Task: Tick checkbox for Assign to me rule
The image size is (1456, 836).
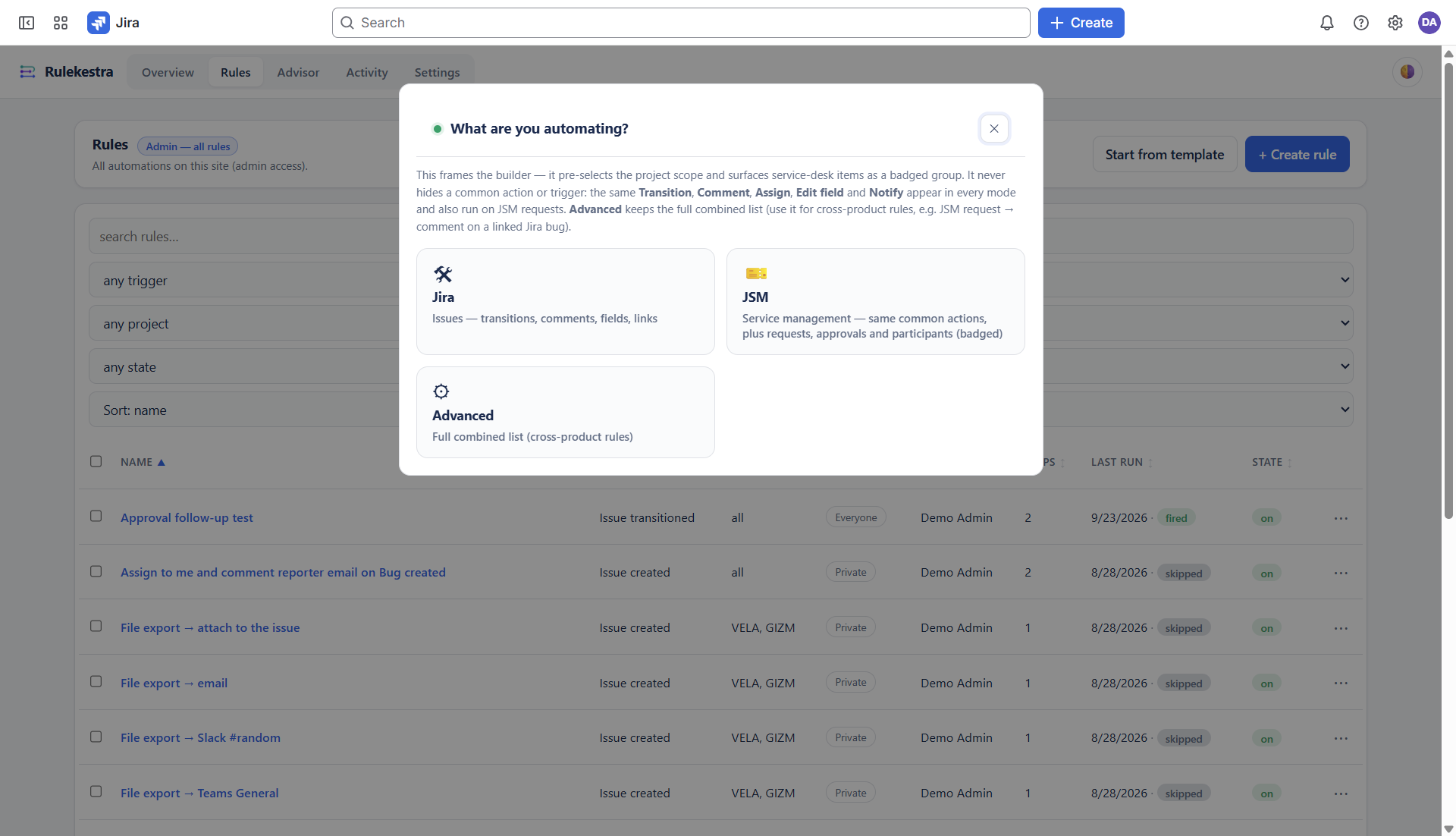Action: [96, 571]
